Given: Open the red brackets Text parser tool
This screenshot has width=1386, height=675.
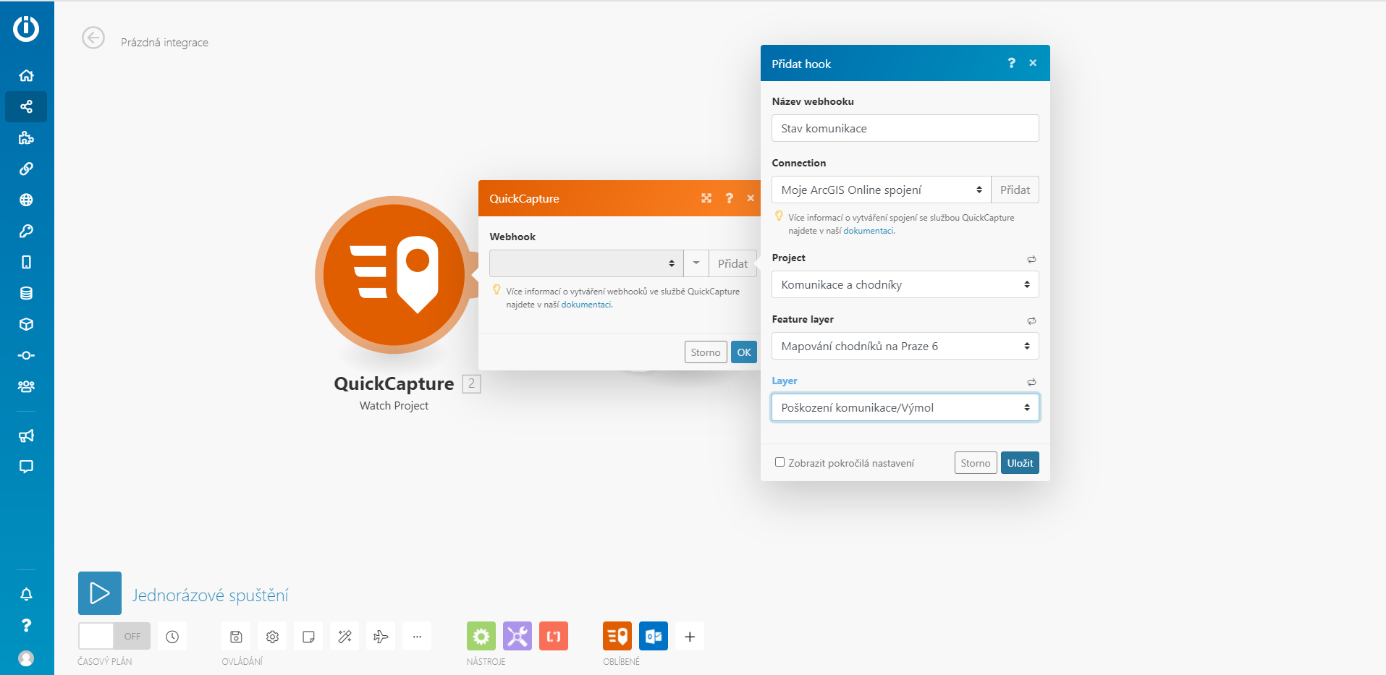Looking at the screenshot, I should pos(553,636).
